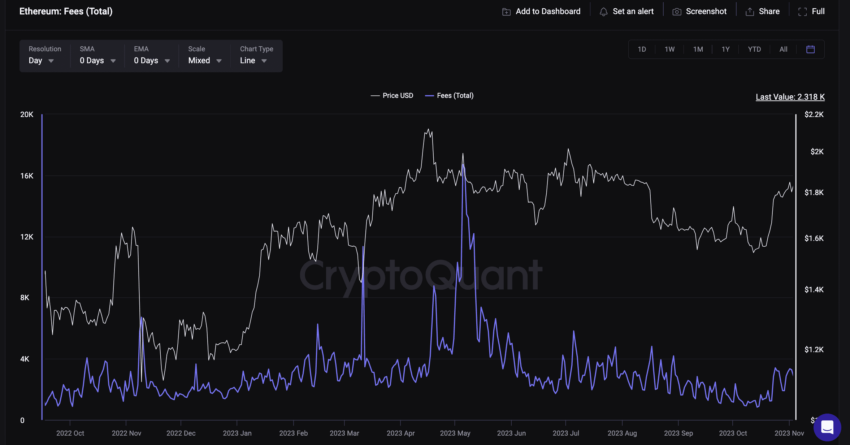850x445 pixels.
Task: Click the Add to Dashboard icon
Action: click(506, 11)
